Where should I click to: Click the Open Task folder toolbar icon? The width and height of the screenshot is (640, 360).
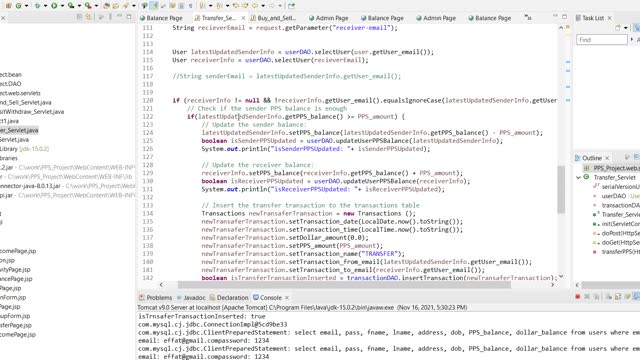(x=116, y=6)
